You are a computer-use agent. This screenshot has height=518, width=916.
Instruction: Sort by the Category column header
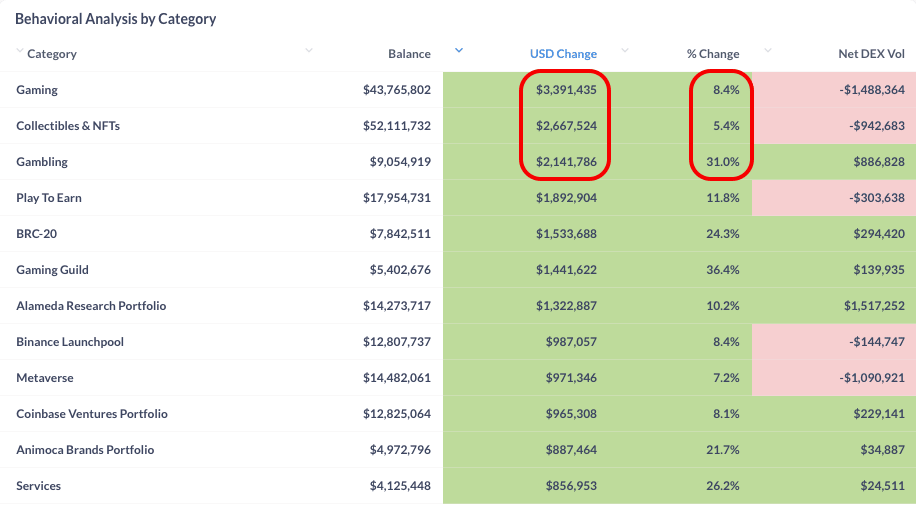(x=52, y=54)
